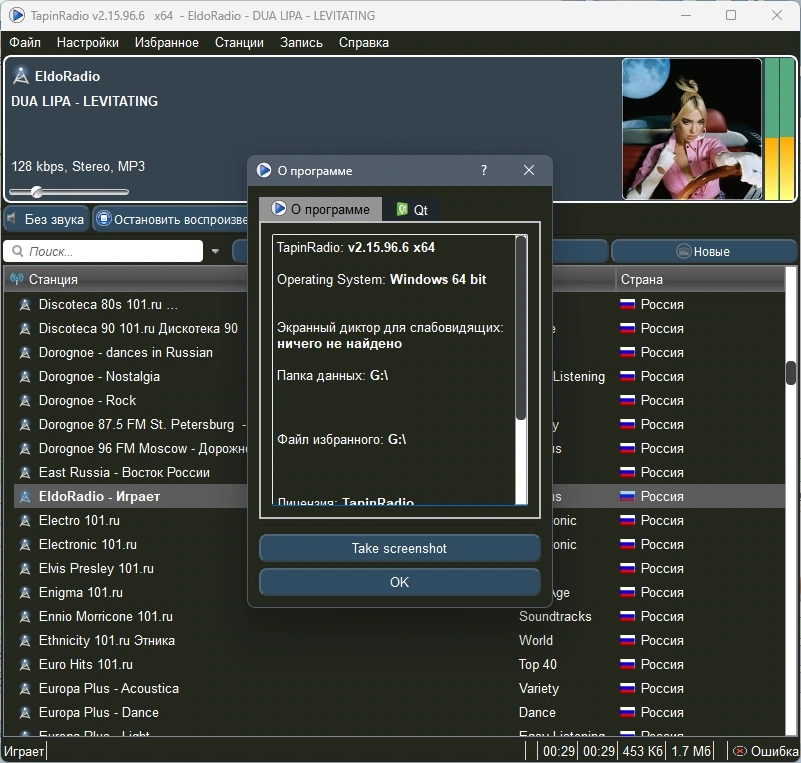Confirm the dialog with OK
Viewport: 801px width, 763px height.
tap(399, 582)
